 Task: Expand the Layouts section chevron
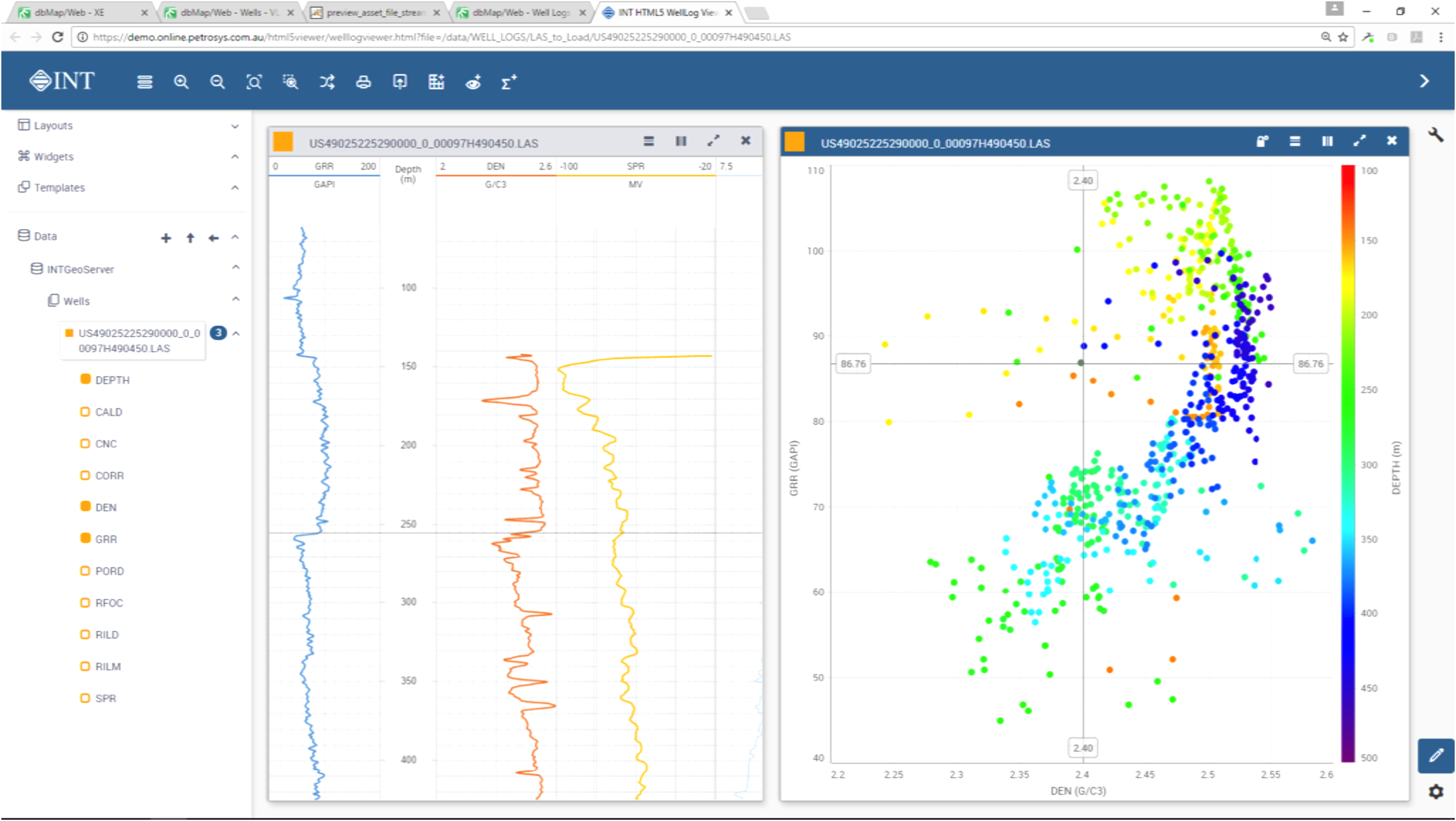[235, 126]
